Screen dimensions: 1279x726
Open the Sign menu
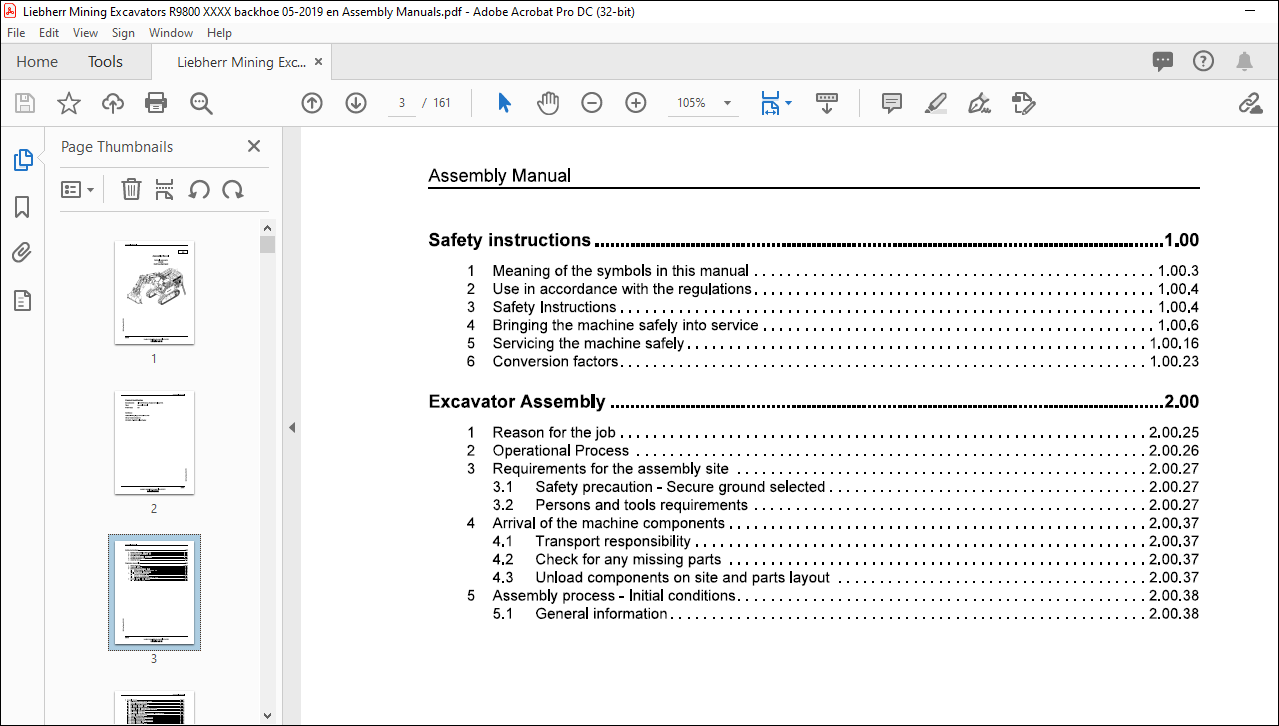tap(123, 33)
